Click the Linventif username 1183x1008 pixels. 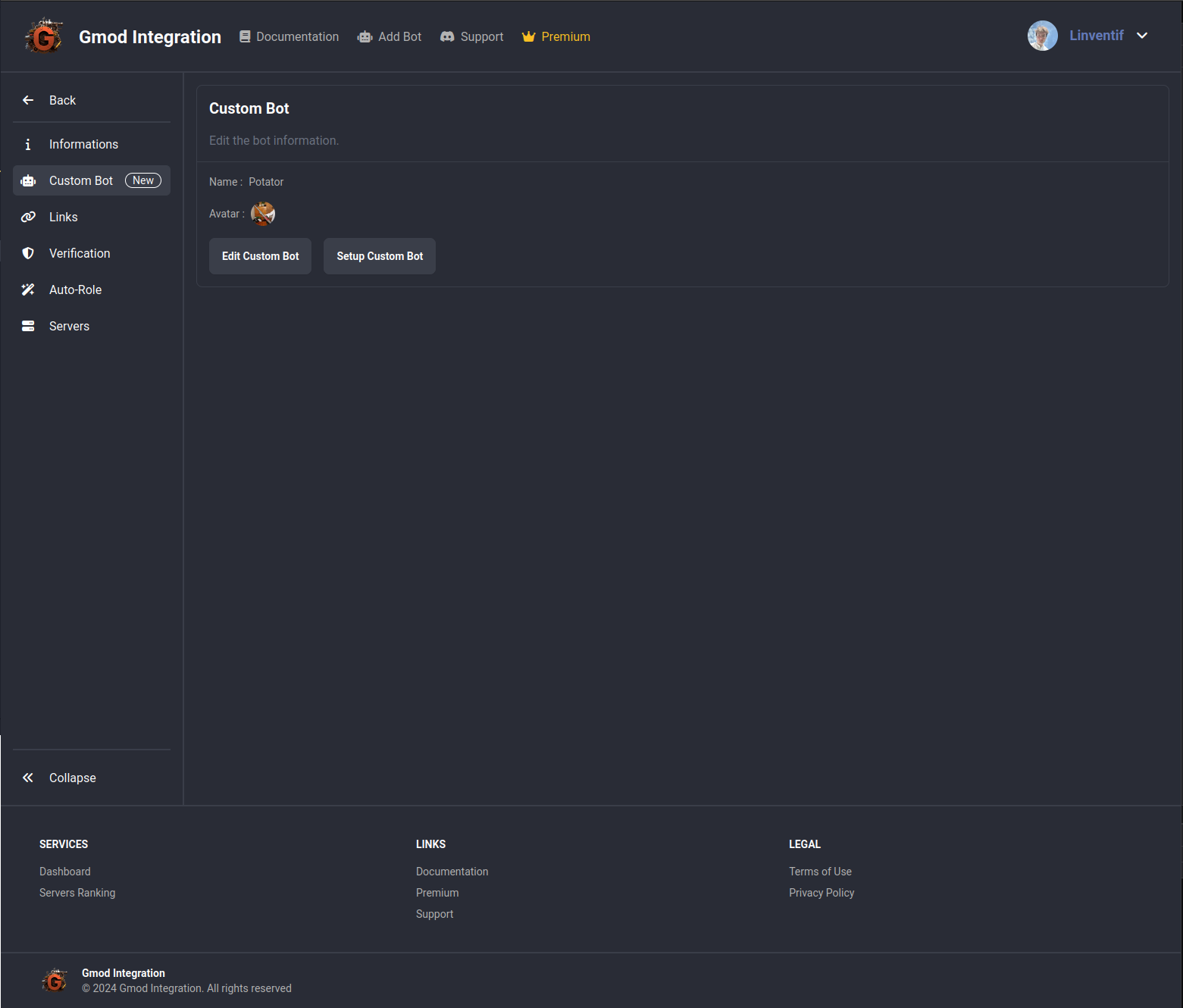click(x=1097, y=36)
